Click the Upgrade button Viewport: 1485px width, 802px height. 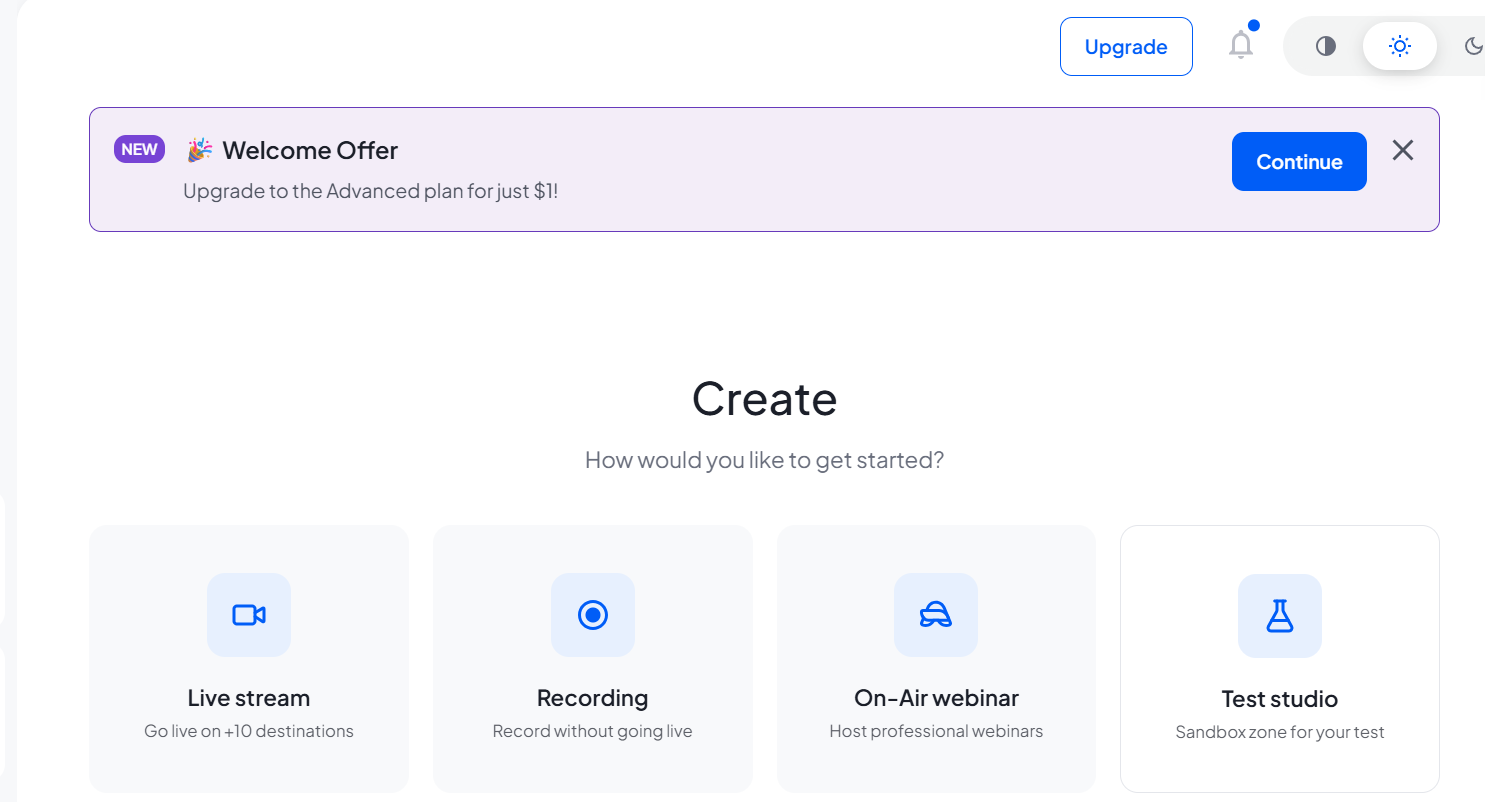click(1126, 46)
